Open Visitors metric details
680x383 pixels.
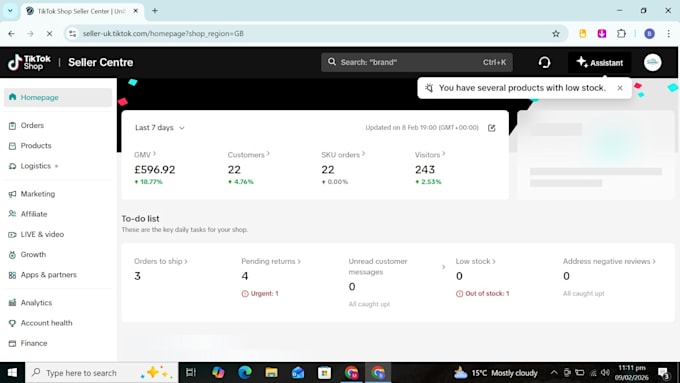pos(430,154)
